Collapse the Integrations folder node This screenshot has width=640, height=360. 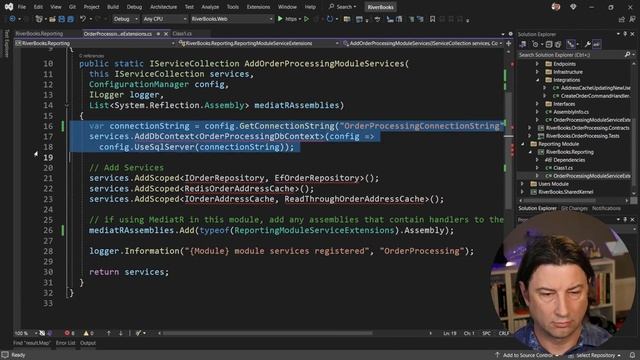pos(537,80)
